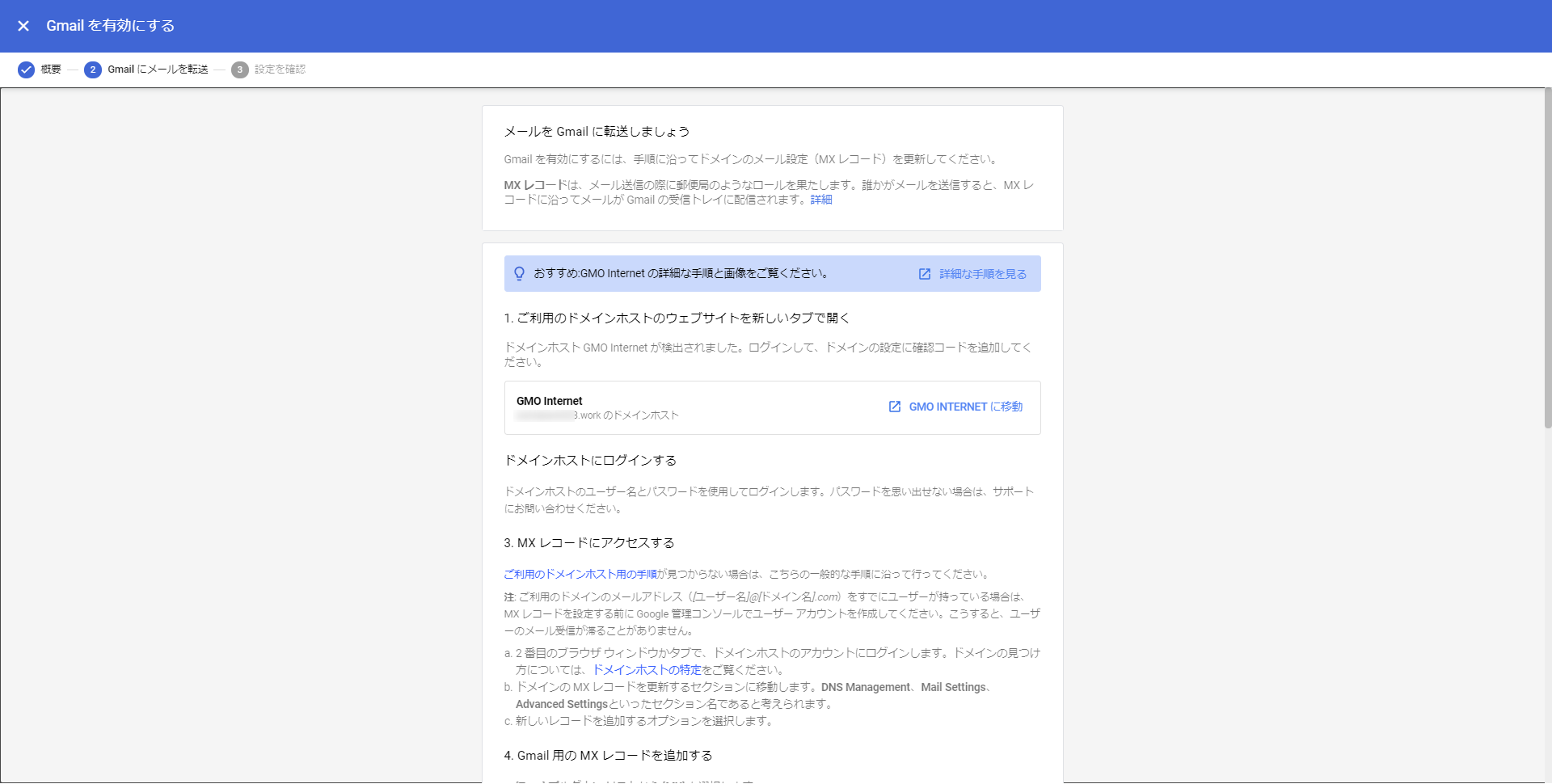1552x784 pixels.
Task: Open the 詳細 link about MX records
Action: click(x=820, y=200)
